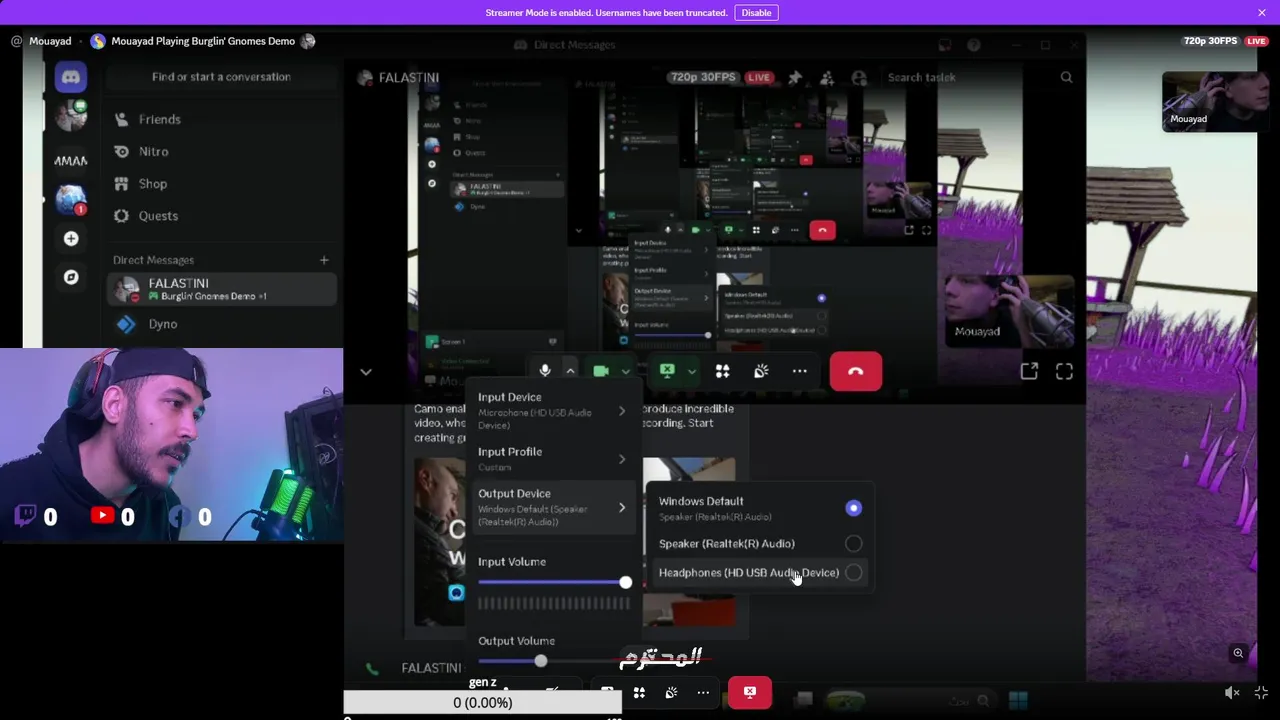Image resolution: width=1280 pixels, height=720 pixels.
Task: Add friends to DM icon in header
Action: pos(827,77)
